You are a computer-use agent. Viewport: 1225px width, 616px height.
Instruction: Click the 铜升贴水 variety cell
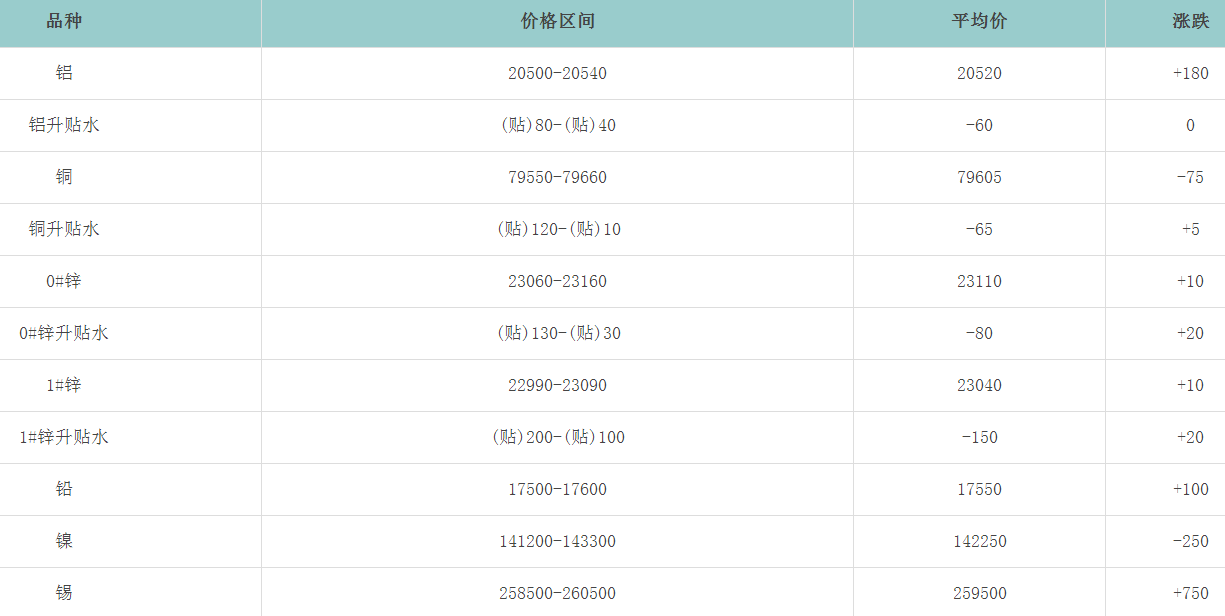(64, 230)
